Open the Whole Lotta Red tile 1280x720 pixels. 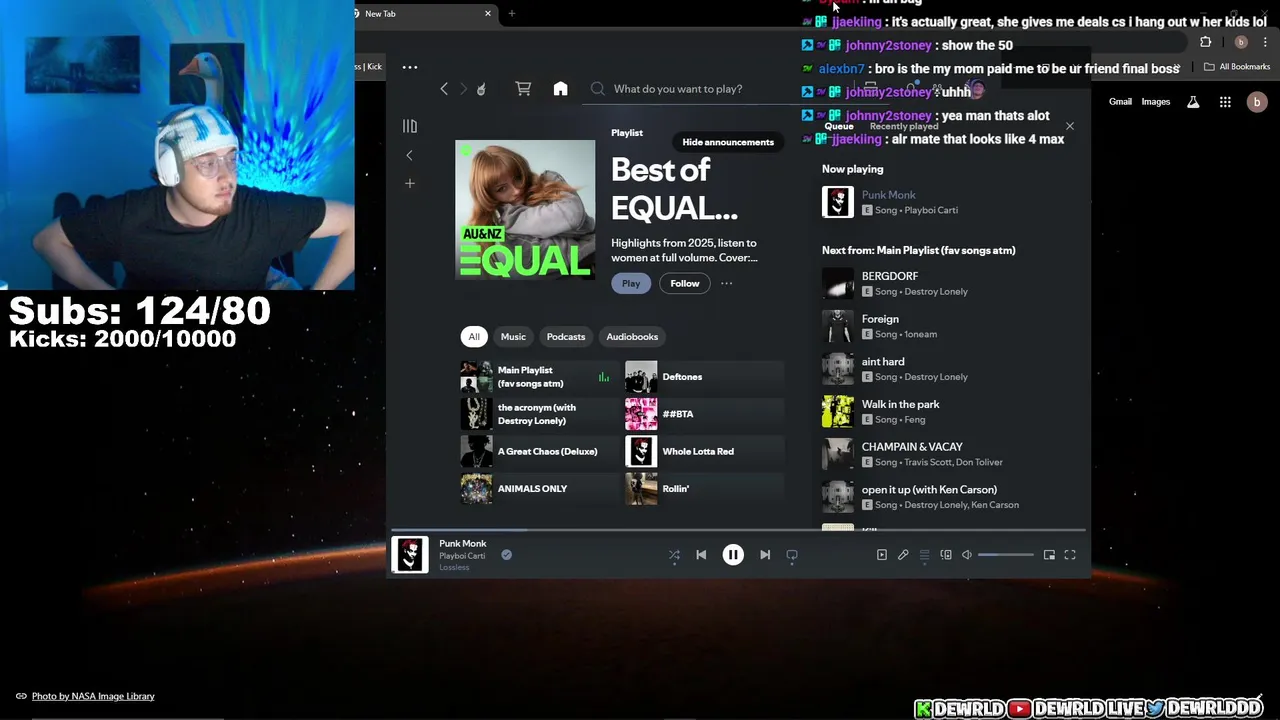pos(704,451)
